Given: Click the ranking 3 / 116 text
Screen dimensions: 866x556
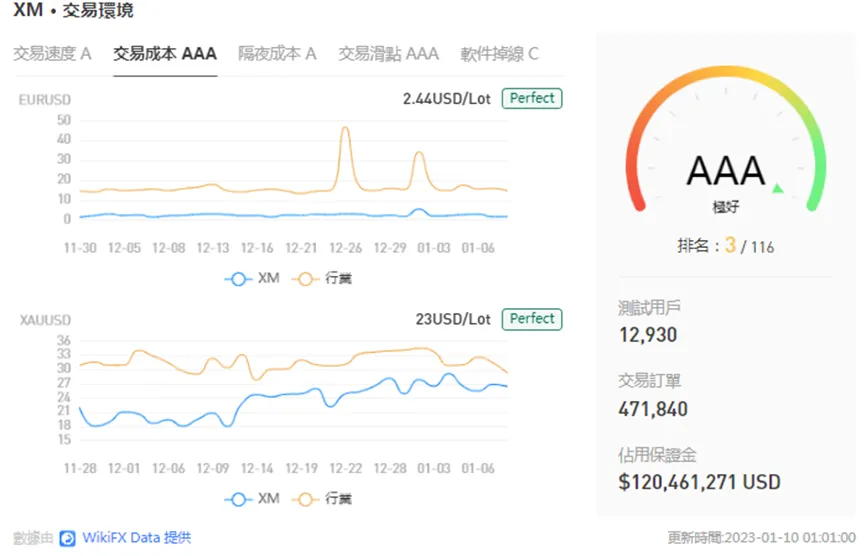Looking at the screenshot, I should pos(726,246).
